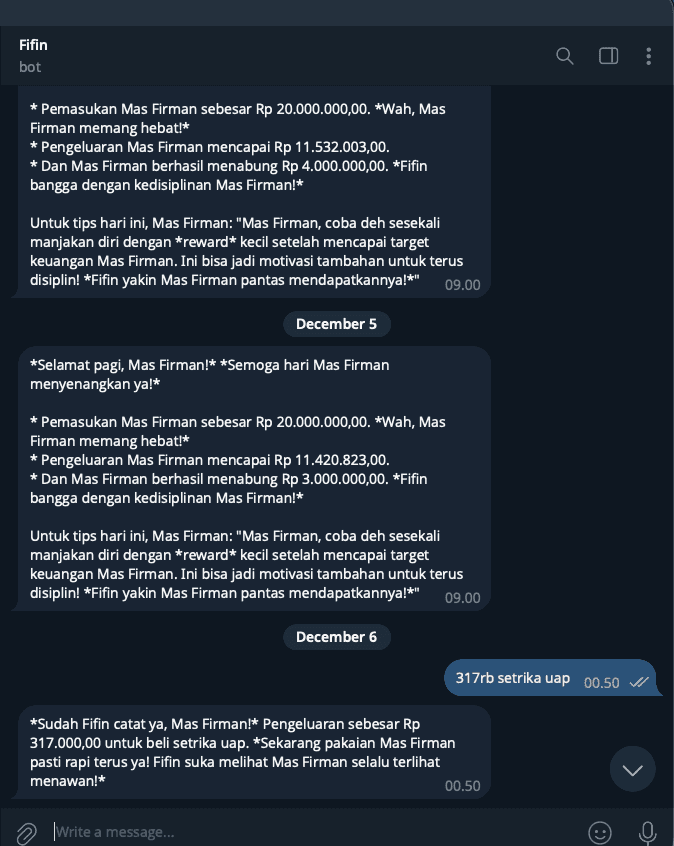Screen dimensions: 674x846
Task: Click the microphone voice message icon
Action: click(647, 833)
